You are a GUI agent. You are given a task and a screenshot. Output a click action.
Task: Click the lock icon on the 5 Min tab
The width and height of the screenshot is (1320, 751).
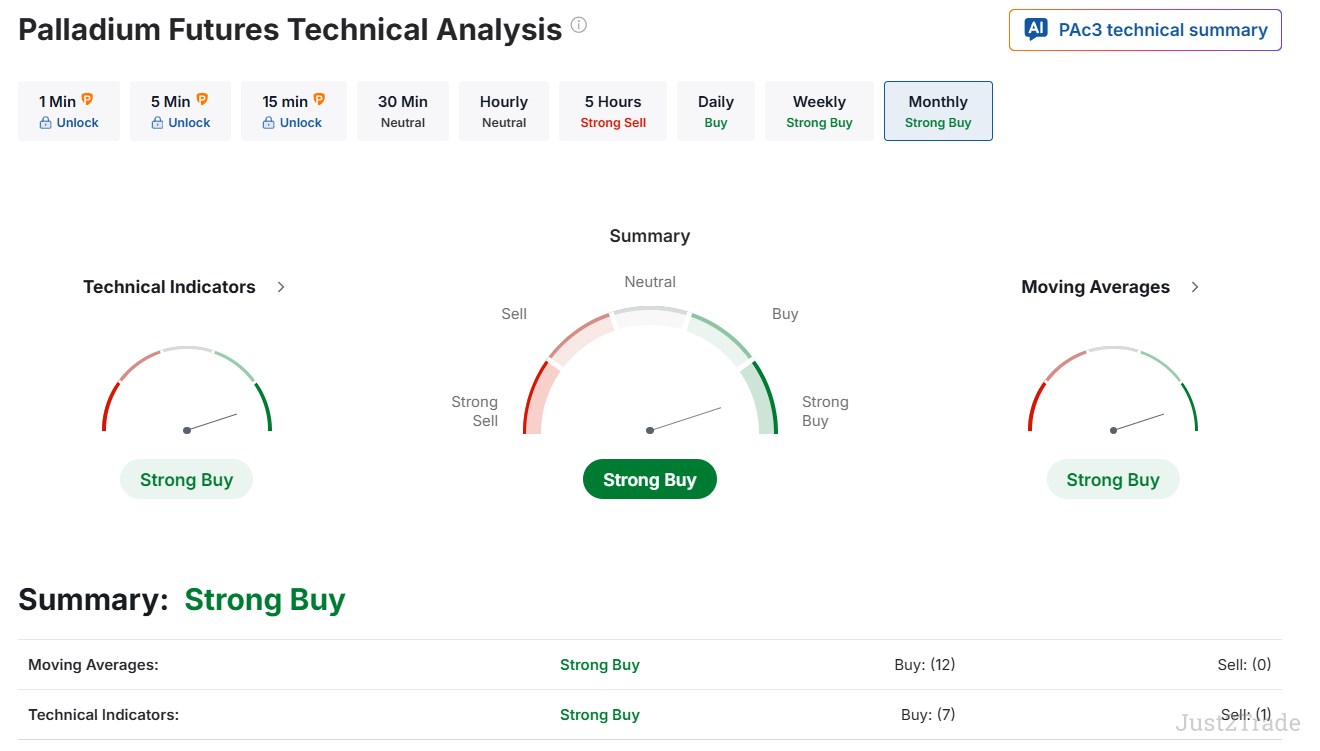tap(156, 122)
